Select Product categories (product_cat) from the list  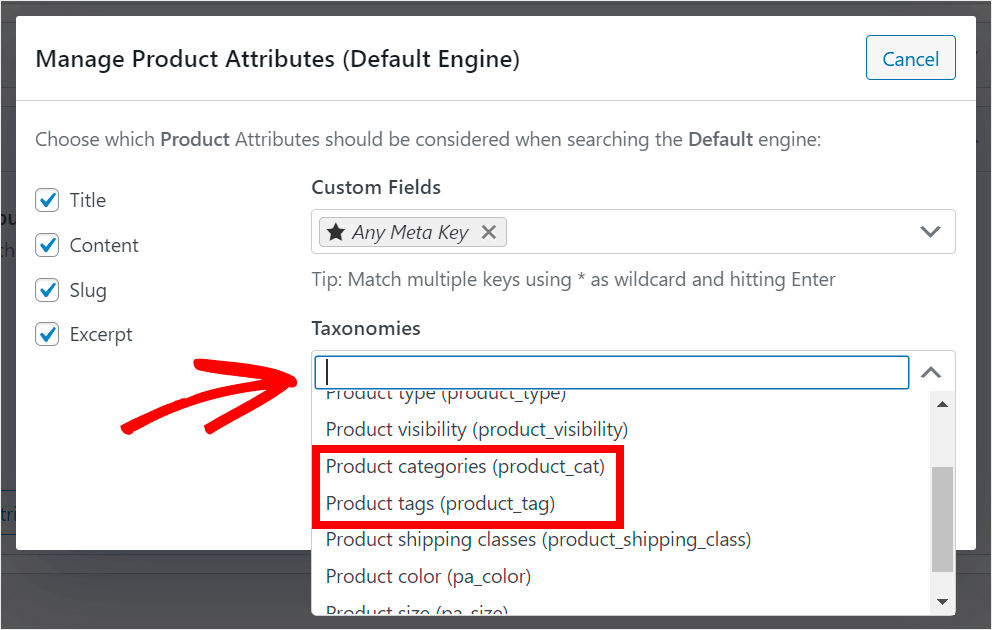464,466
